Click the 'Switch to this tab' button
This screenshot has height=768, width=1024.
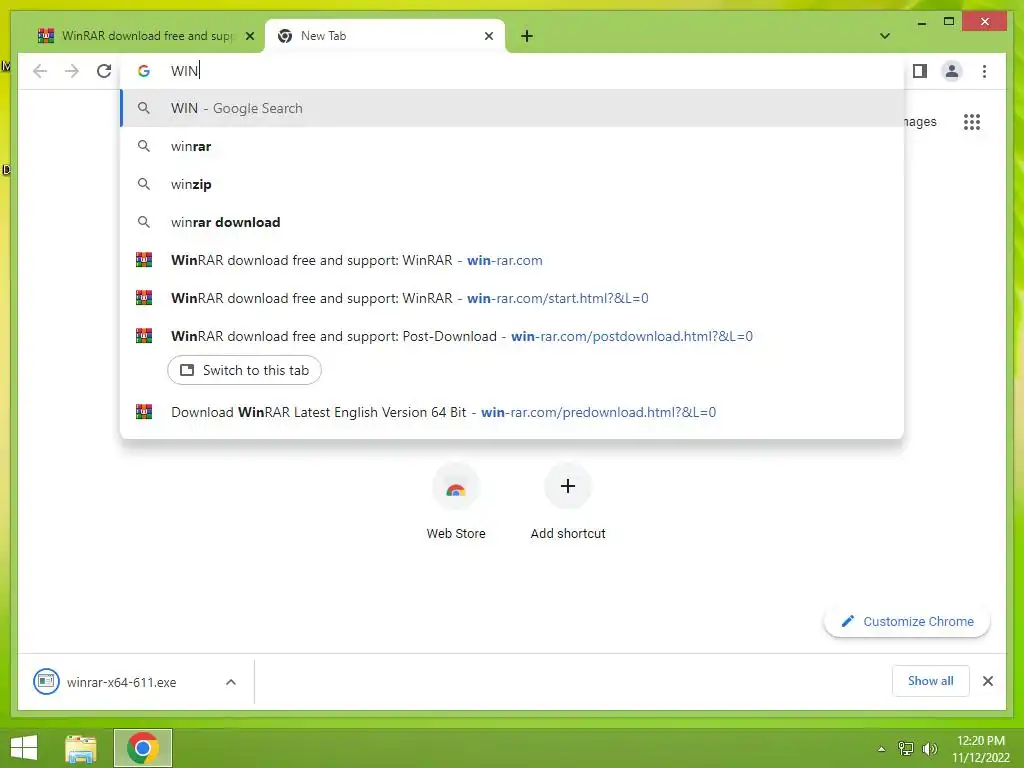coord(244,370)
